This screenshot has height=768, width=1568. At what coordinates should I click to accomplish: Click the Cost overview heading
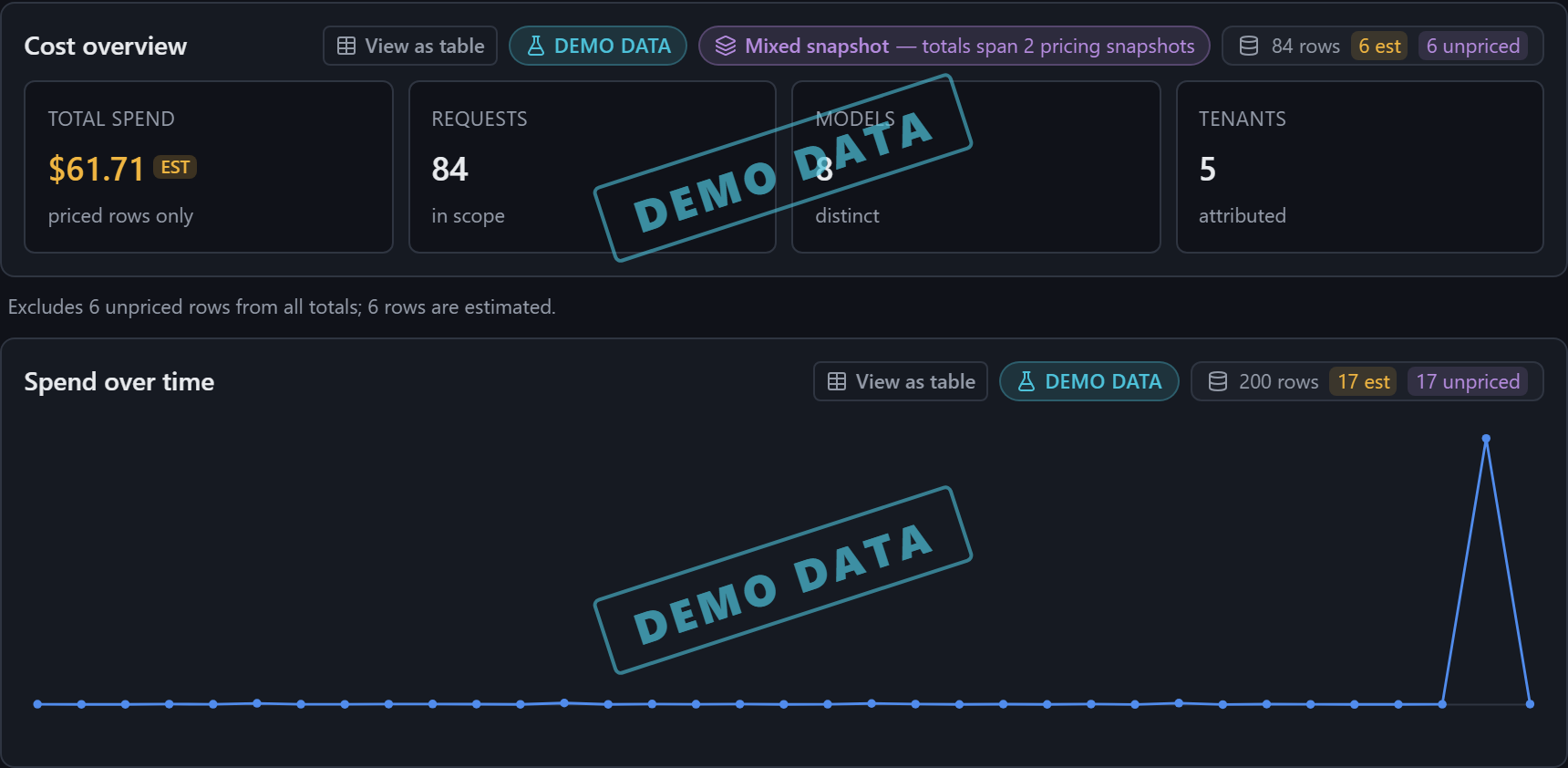coord(106,47)
